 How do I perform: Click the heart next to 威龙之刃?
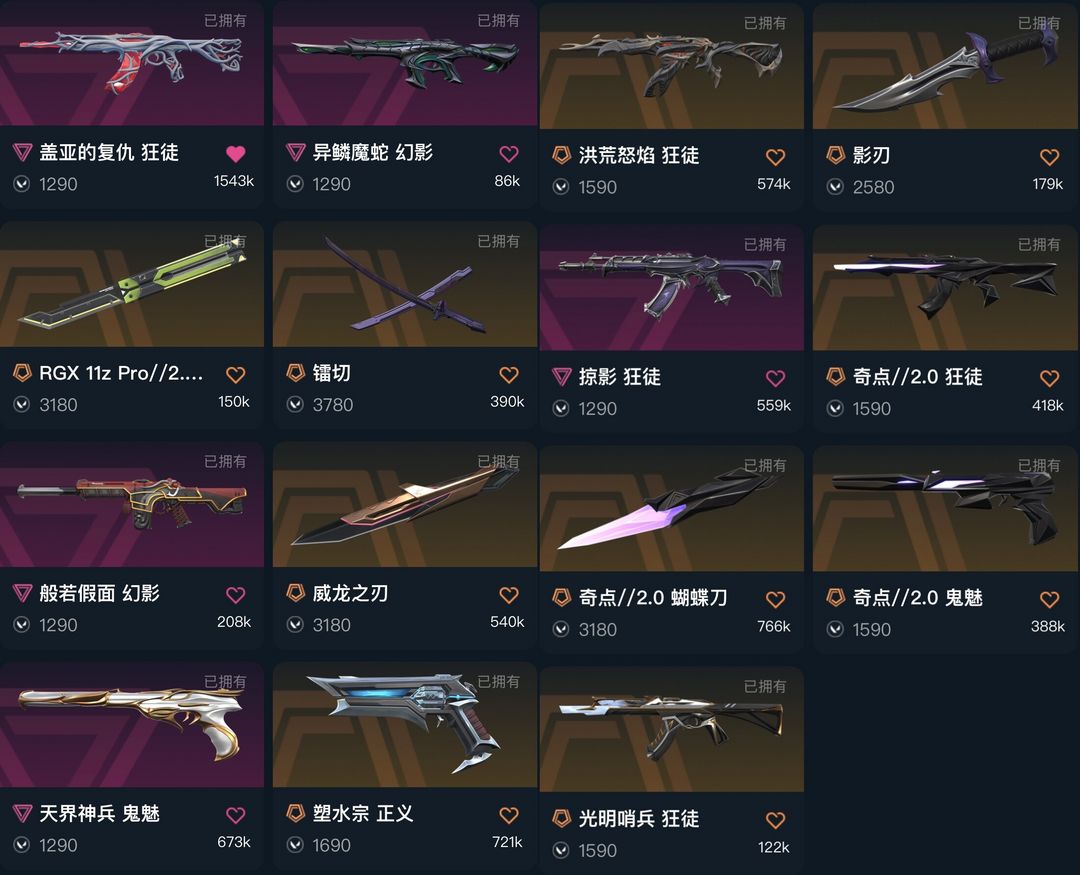pyautogui.click(x=509, y=595)
